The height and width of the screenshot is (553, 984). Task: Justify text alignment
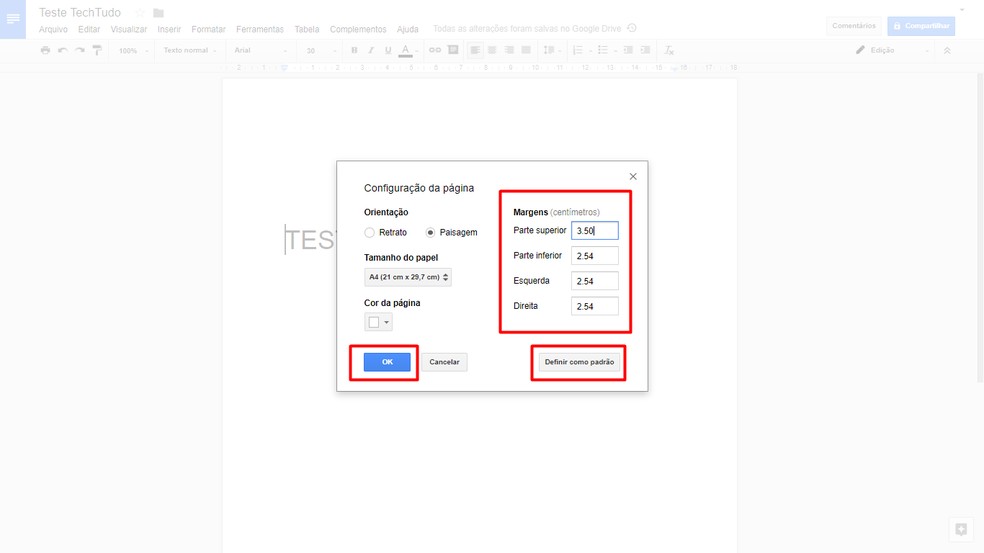click(526, 50)
